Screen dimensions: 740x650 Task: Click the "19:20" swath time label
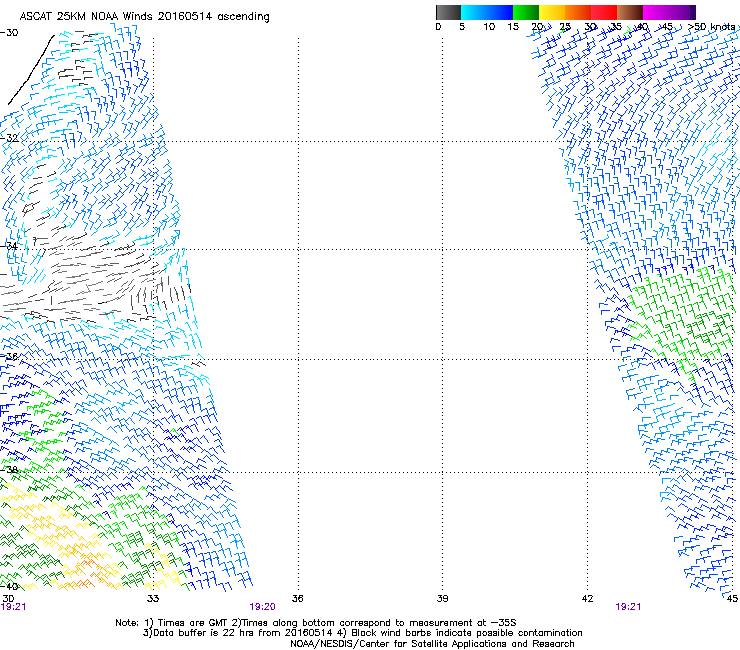tap(262, 607)
